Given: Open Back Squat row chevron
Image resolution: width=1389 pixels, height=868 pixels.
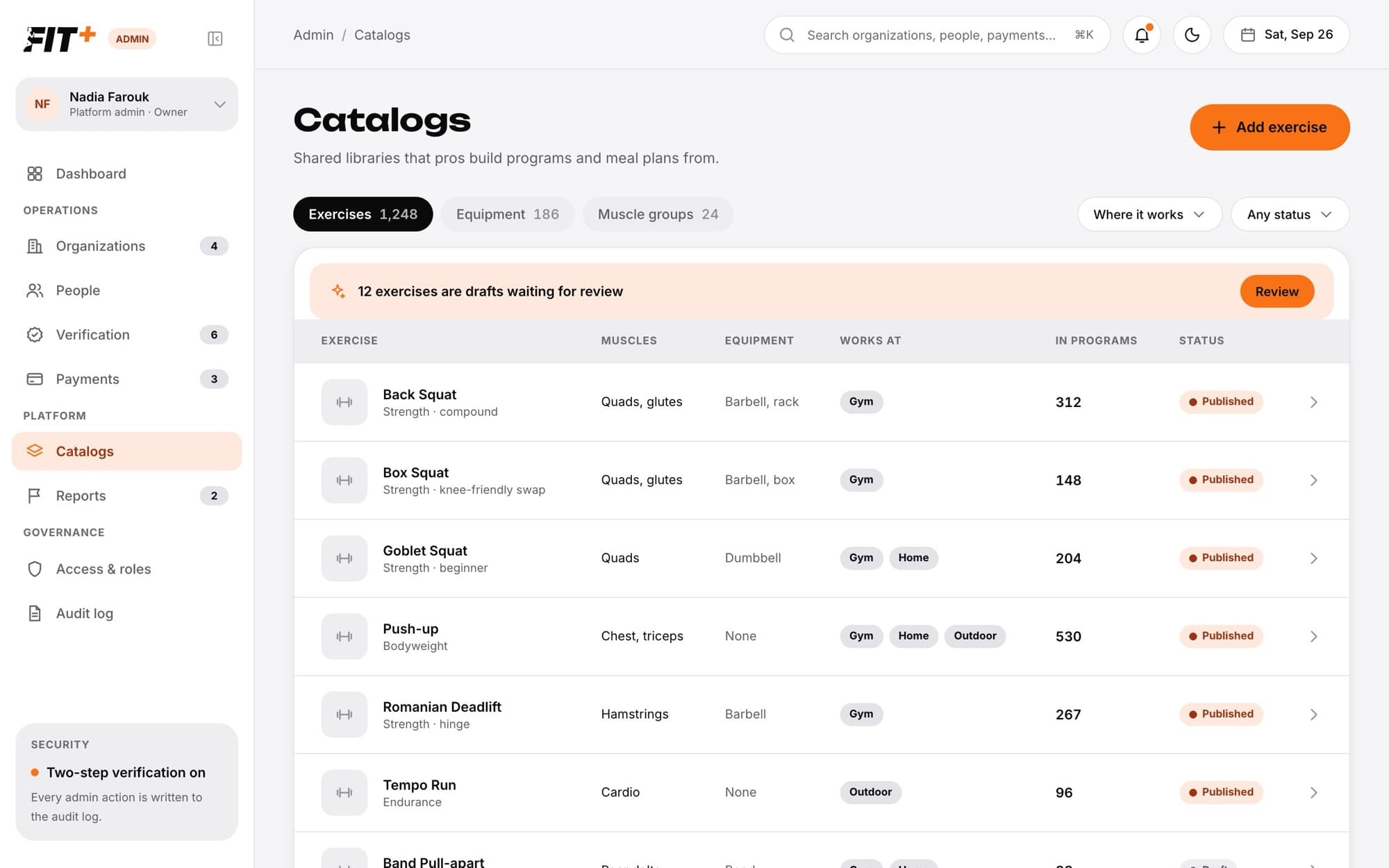Looking at the screenshot, I should 1313,402.
